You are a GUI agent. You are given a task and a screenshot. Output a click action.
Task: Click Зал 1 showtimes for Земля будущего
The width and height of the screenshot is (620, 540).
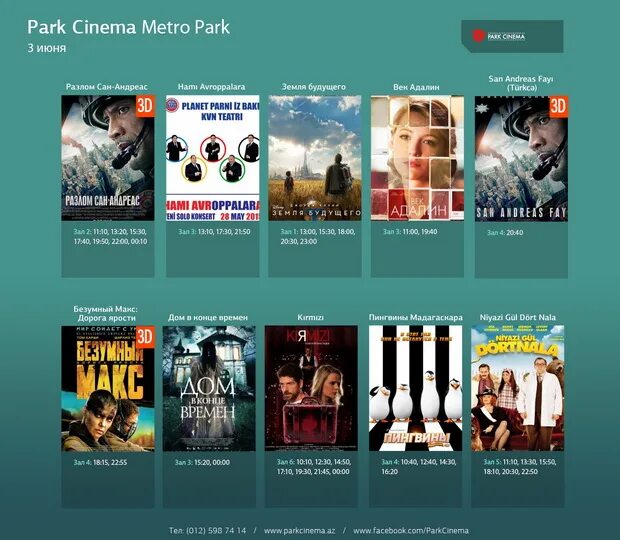pos(318,236)
